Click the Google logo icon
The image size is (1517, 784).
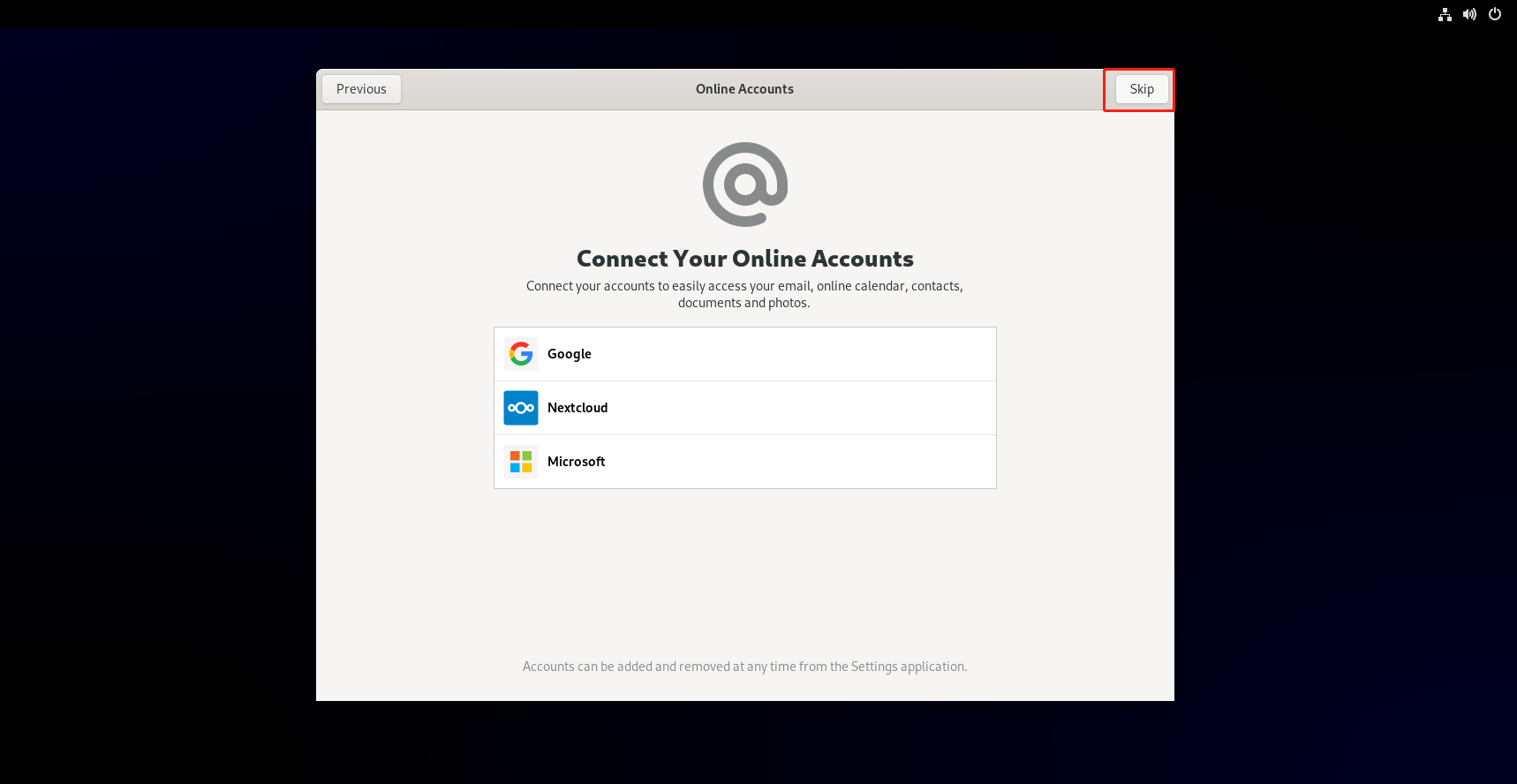pos(521,354)
